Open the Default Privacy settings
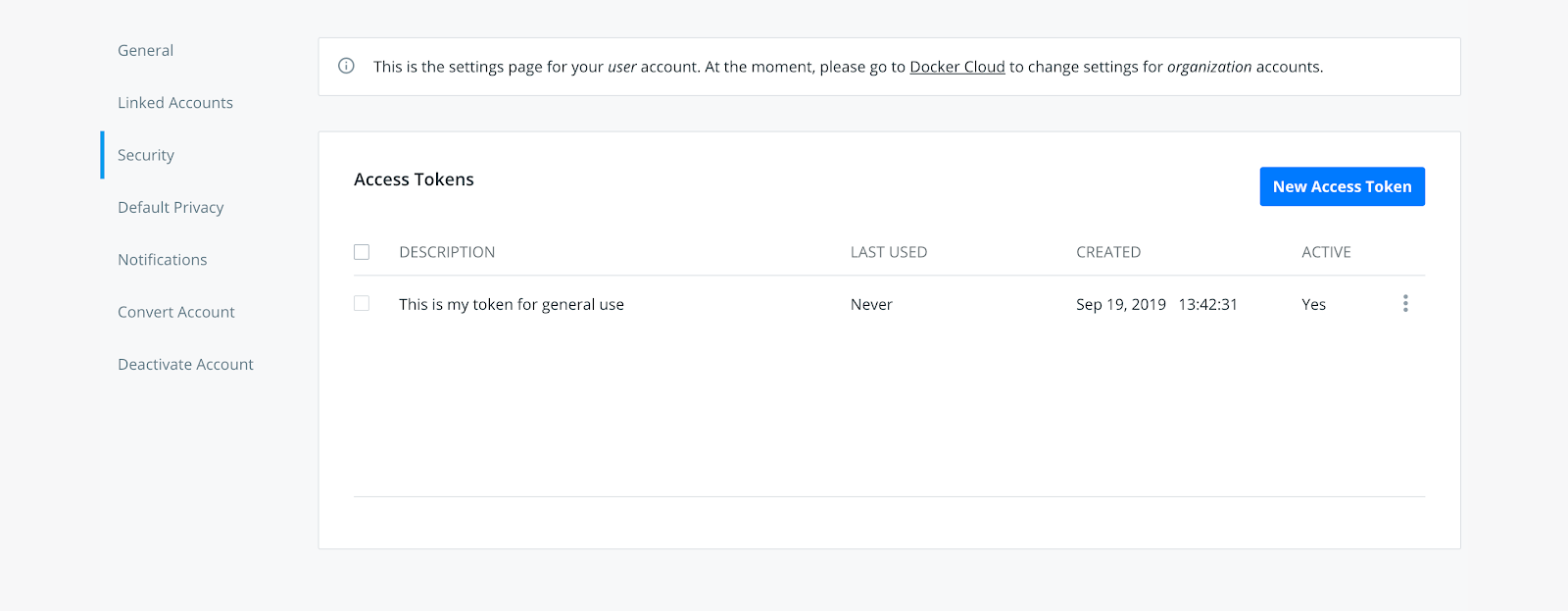Screen dimensions: 1568x611 click(x=171, y=207)
